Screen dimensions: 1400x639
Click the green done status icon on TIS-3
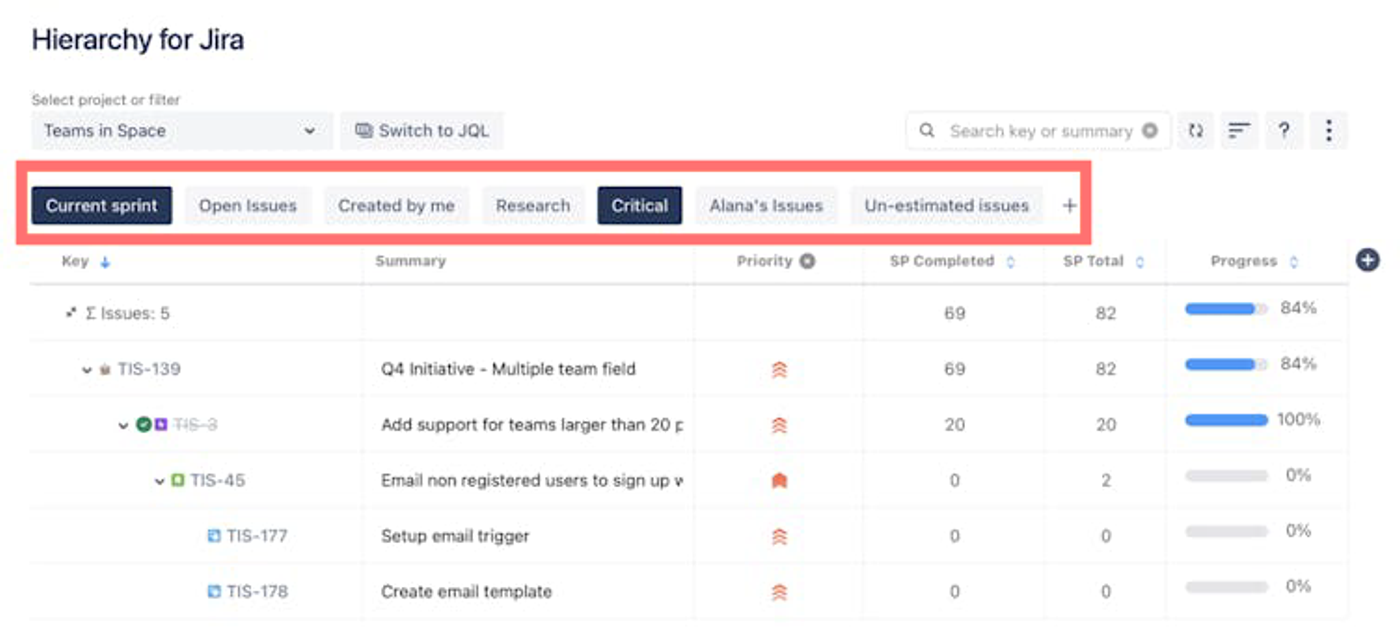[144, 425]
